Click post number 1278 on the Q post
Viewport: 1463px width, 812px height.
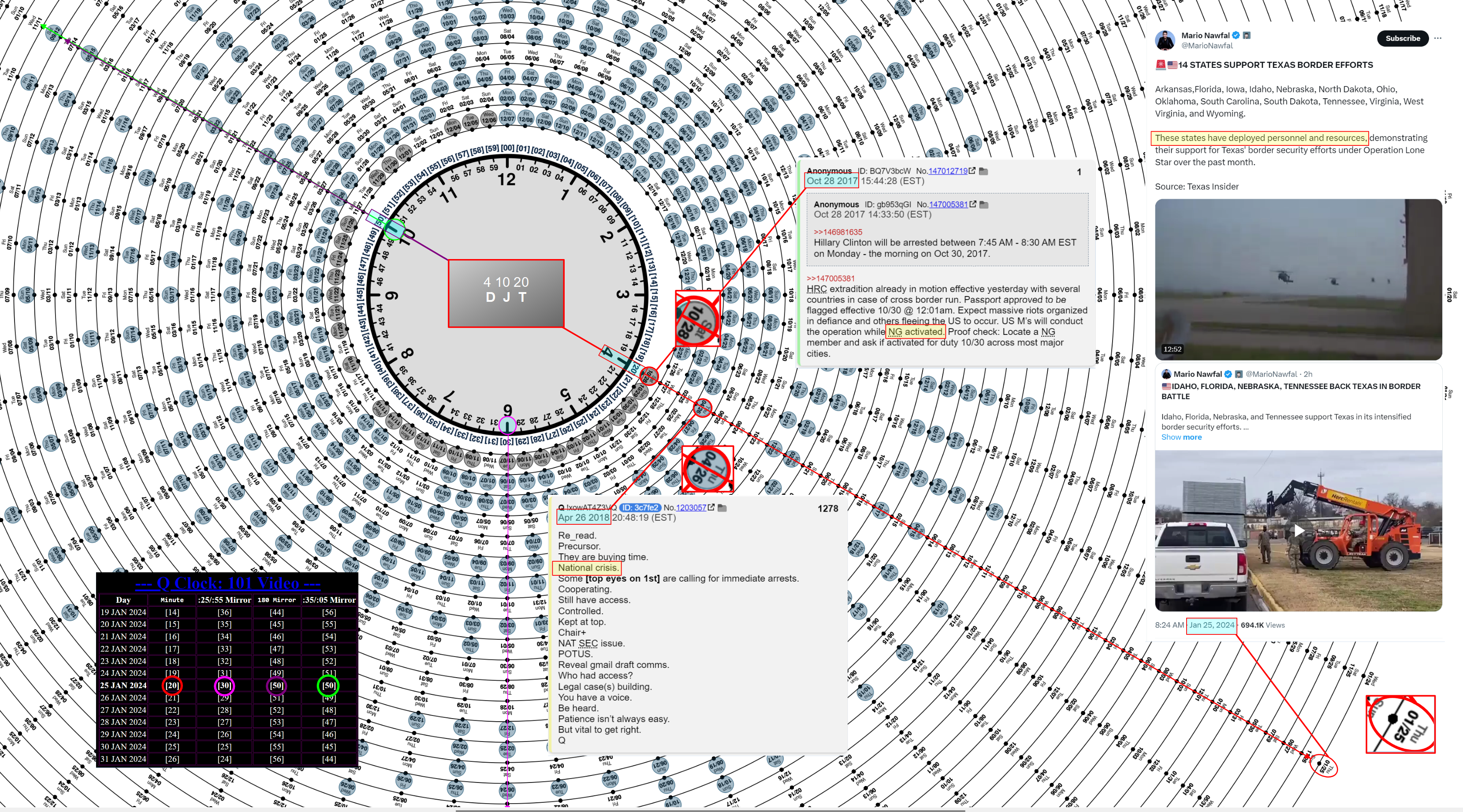click(827, 508)
